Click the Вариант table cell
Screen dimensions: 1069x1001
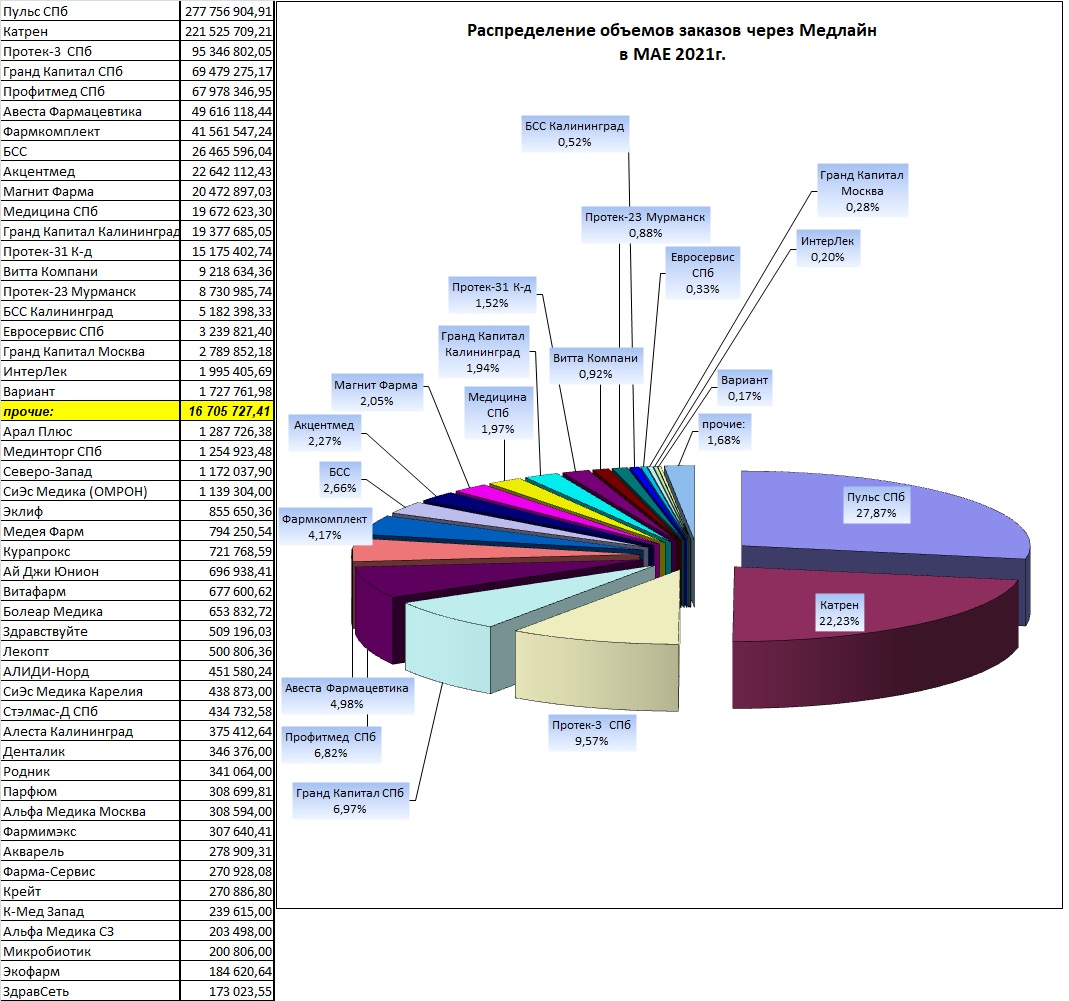[90, 391]
